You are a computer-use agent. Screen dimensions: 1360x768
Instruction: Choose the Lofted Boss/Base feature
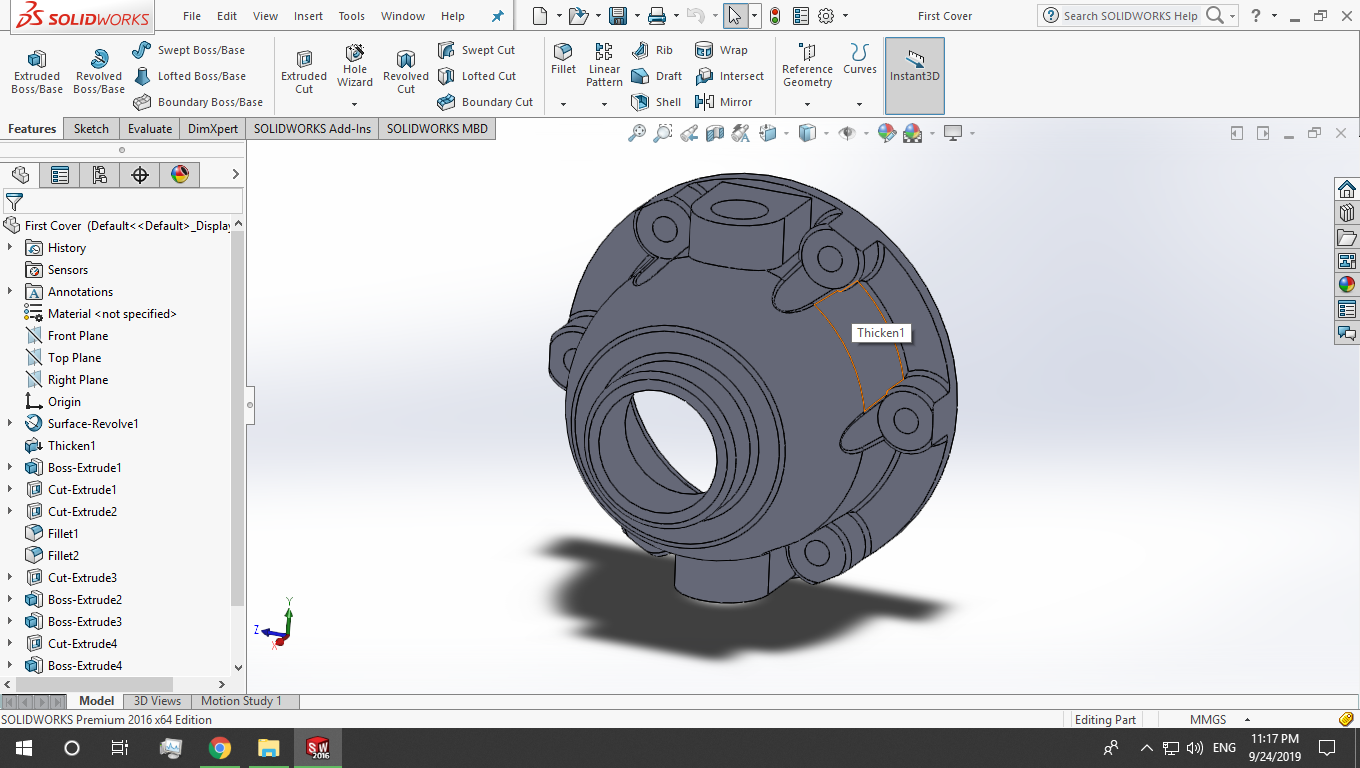pyautogui.click(x=189, y=76)
